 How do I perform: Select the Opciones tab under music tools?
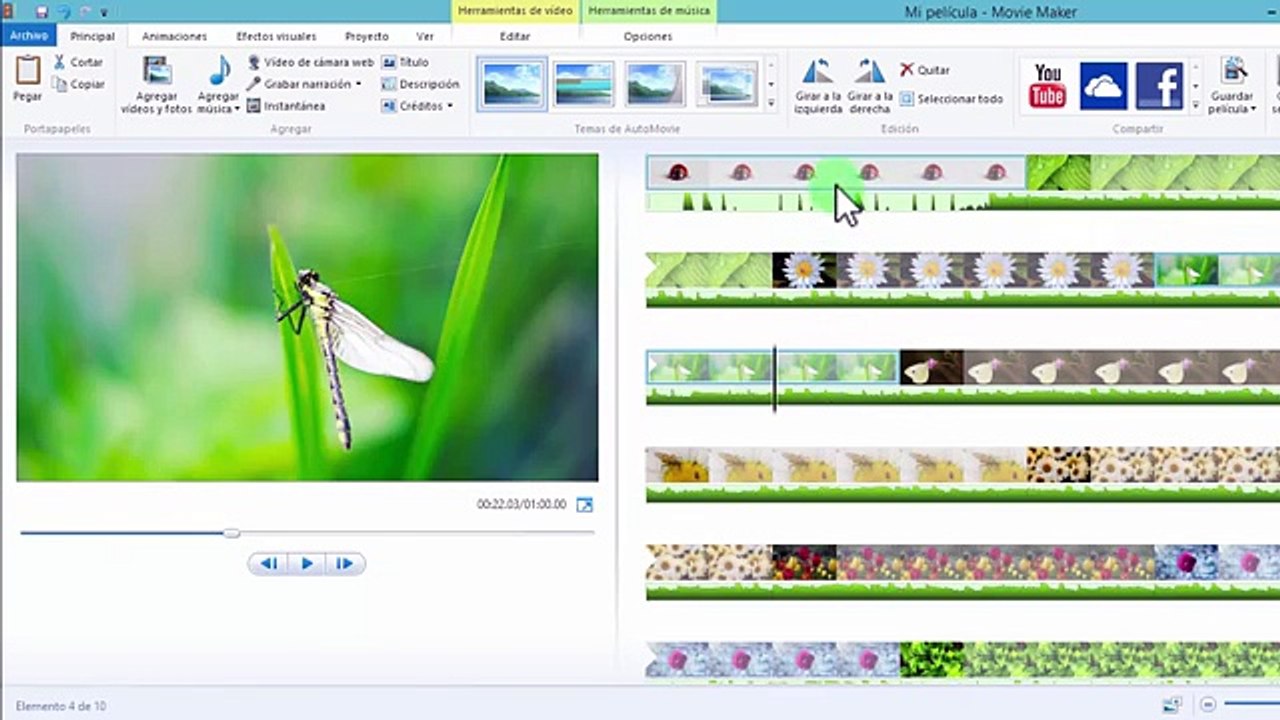pyautogui.click(x=648, y=36)
